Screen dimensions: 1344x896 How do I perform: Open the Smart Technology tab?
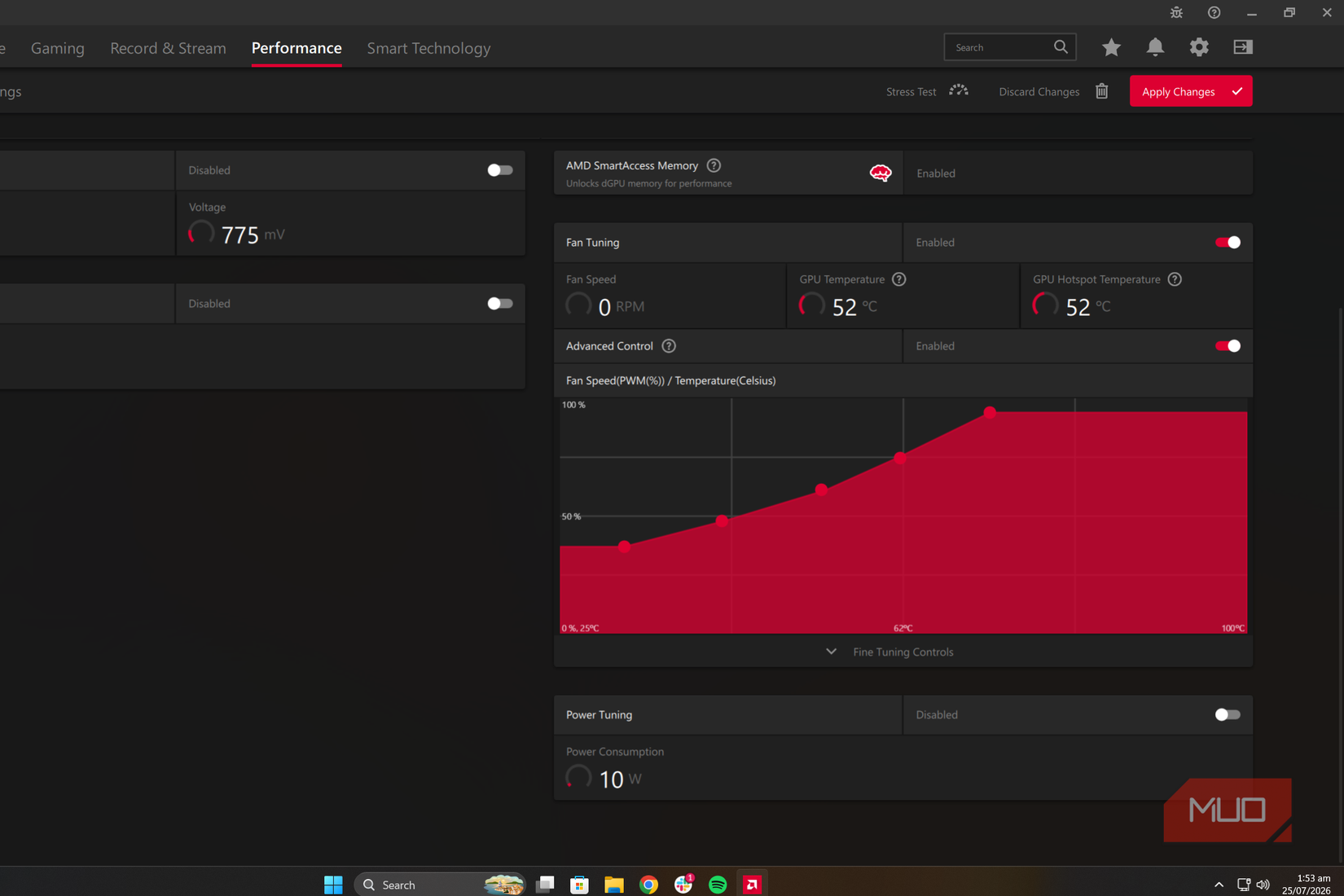point(428,48)
